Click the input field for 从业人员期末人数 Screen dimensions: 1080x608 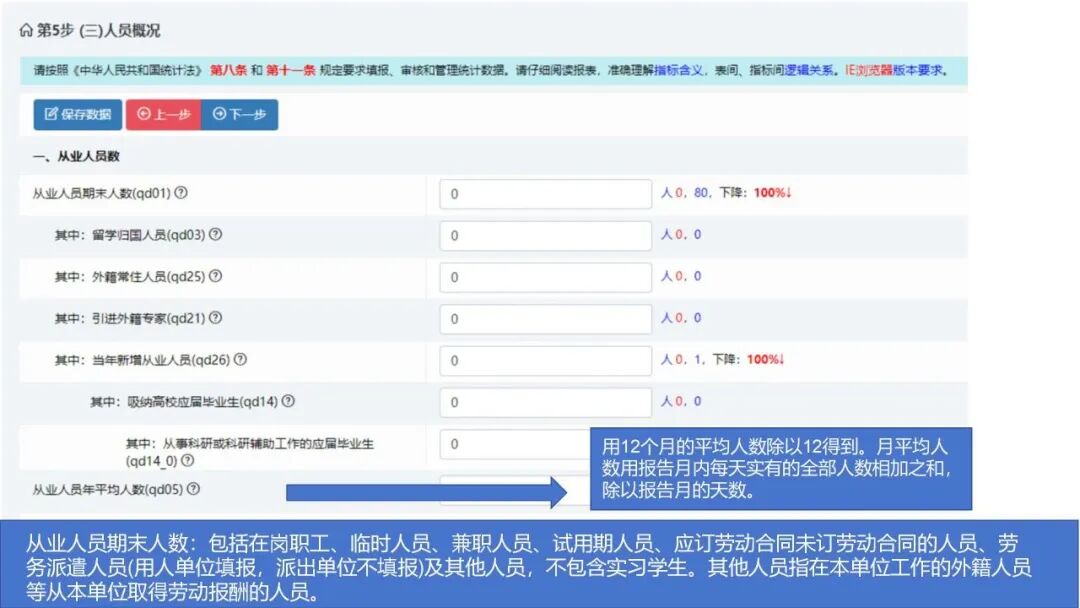point(544,193)
